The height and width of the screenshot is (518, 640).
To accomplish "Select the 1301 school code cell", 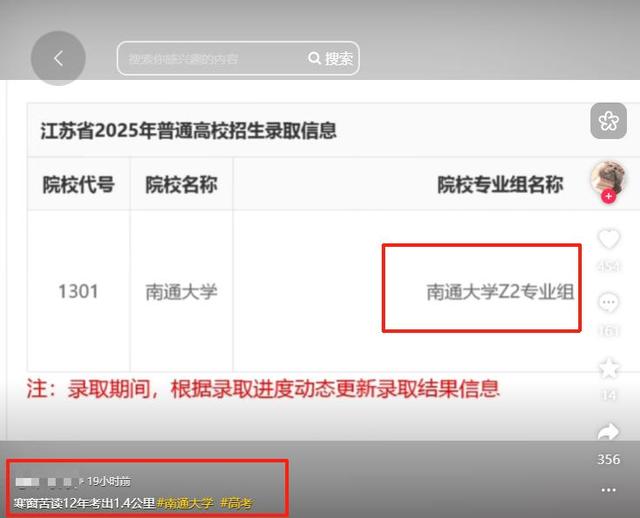I will (x=78, y=291).
